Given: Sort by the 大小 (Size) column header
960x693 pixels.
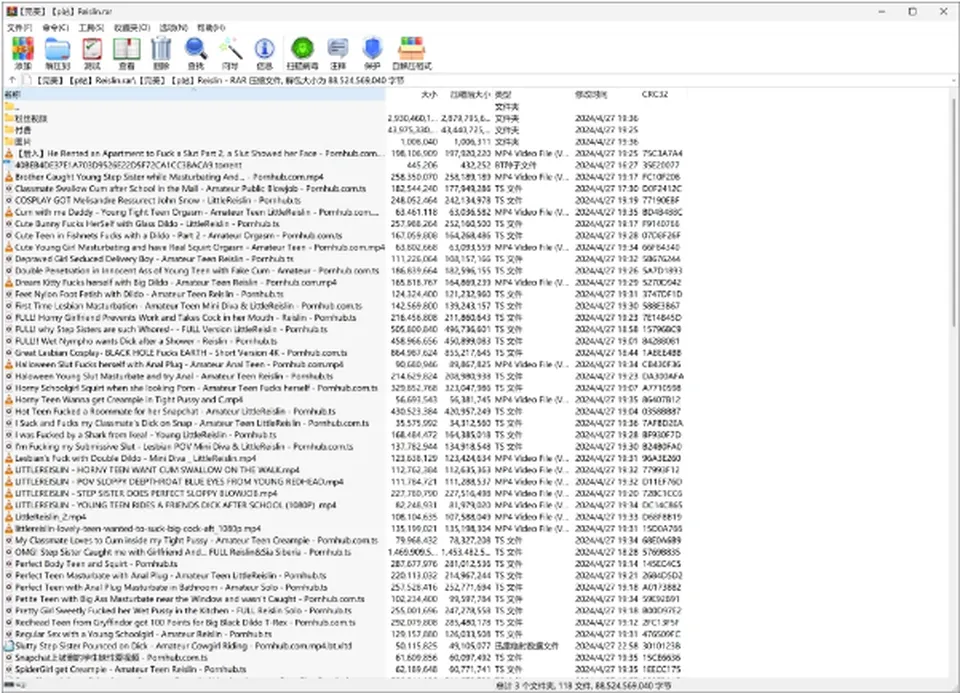Looking at the screenshot, I should click(413, 94).
